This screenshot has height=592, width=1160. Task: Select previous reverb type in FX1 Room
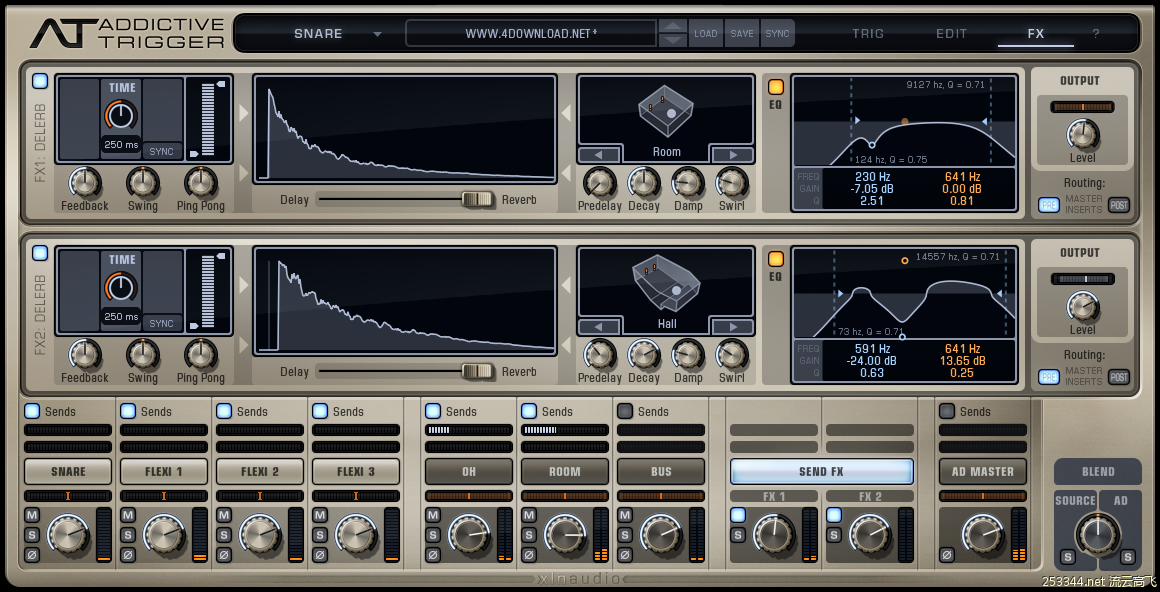(599, 155)
